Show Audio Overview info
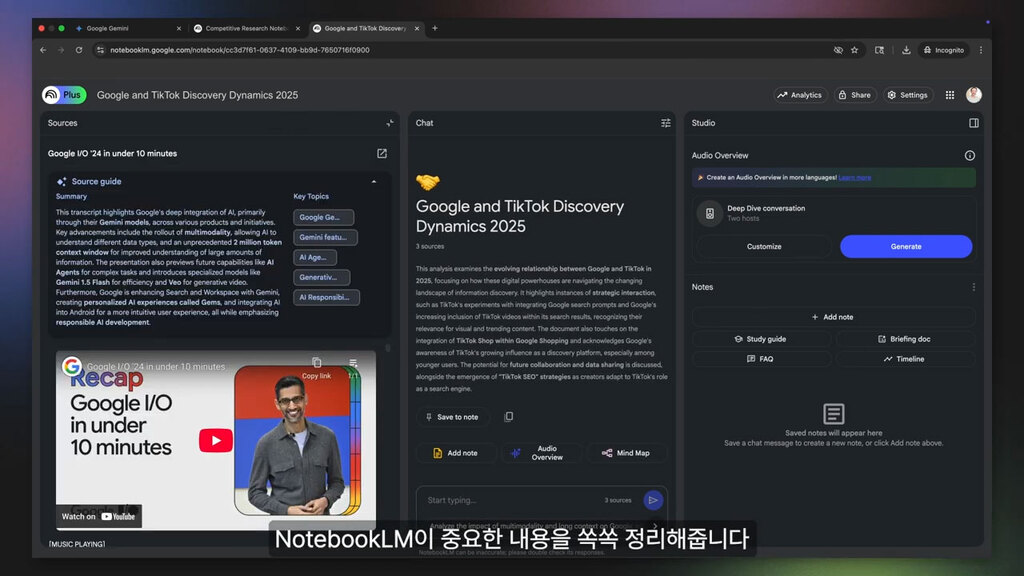 pyautogui.click(x=970, y=155)
